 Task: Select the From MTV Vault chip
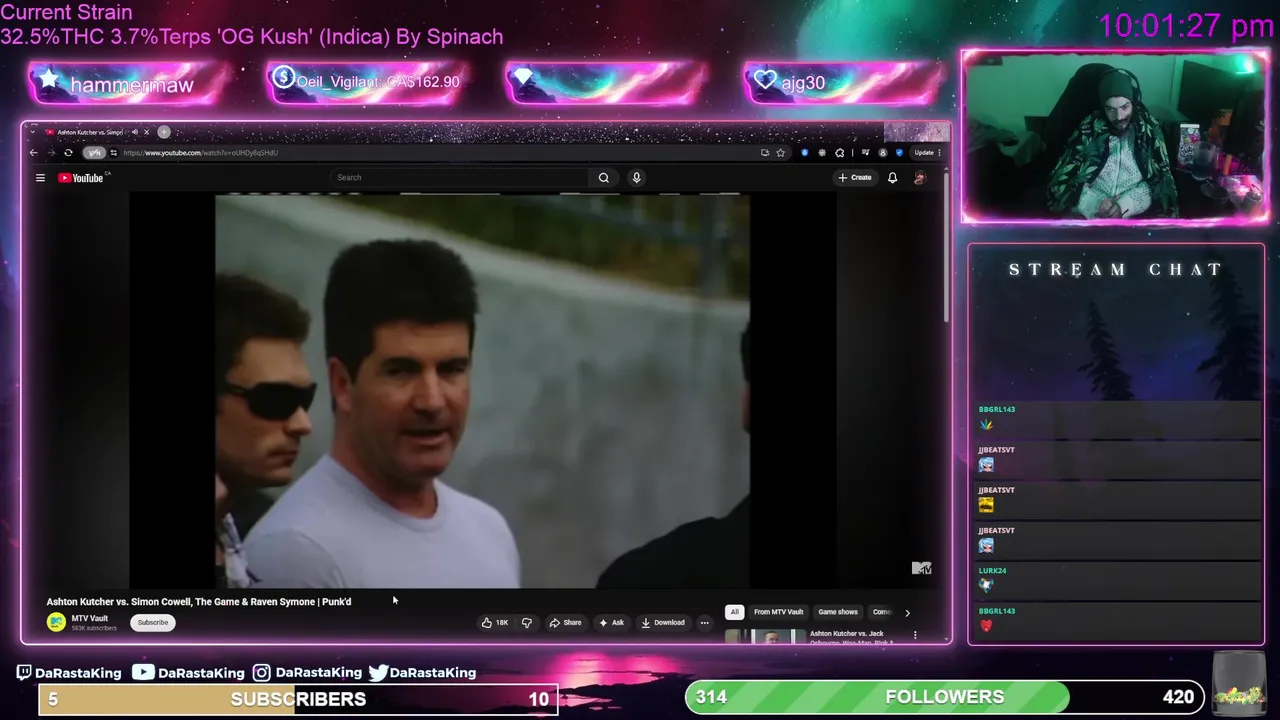tap(778, 612)
